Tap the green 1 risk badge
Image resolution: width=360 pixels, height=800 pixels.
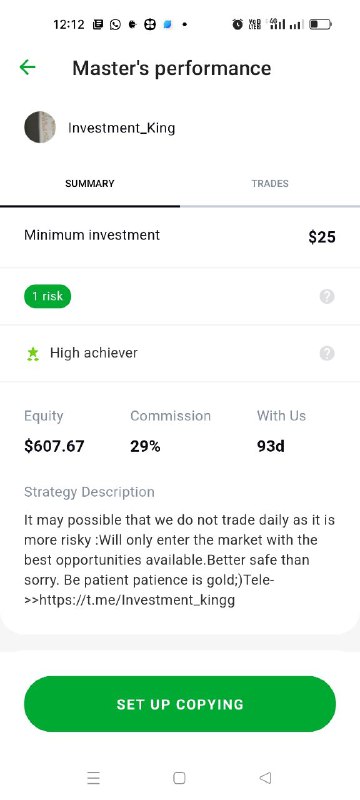(x=47, y=296)
